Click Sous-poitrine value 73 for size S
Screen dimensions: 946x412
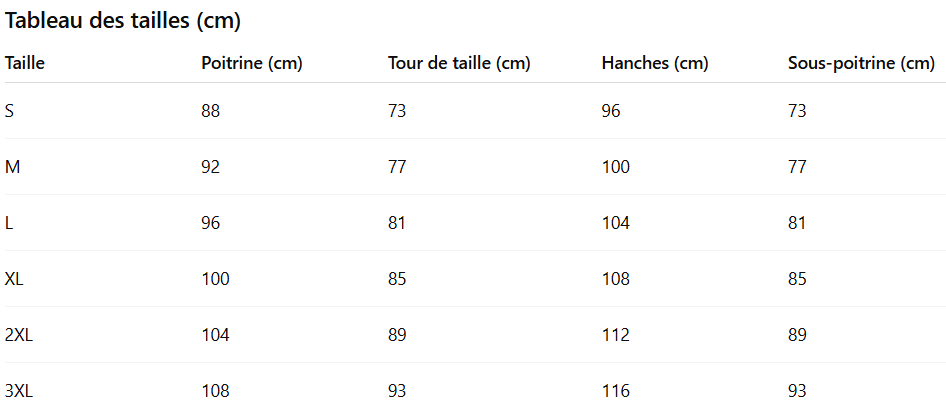(797, 111)
